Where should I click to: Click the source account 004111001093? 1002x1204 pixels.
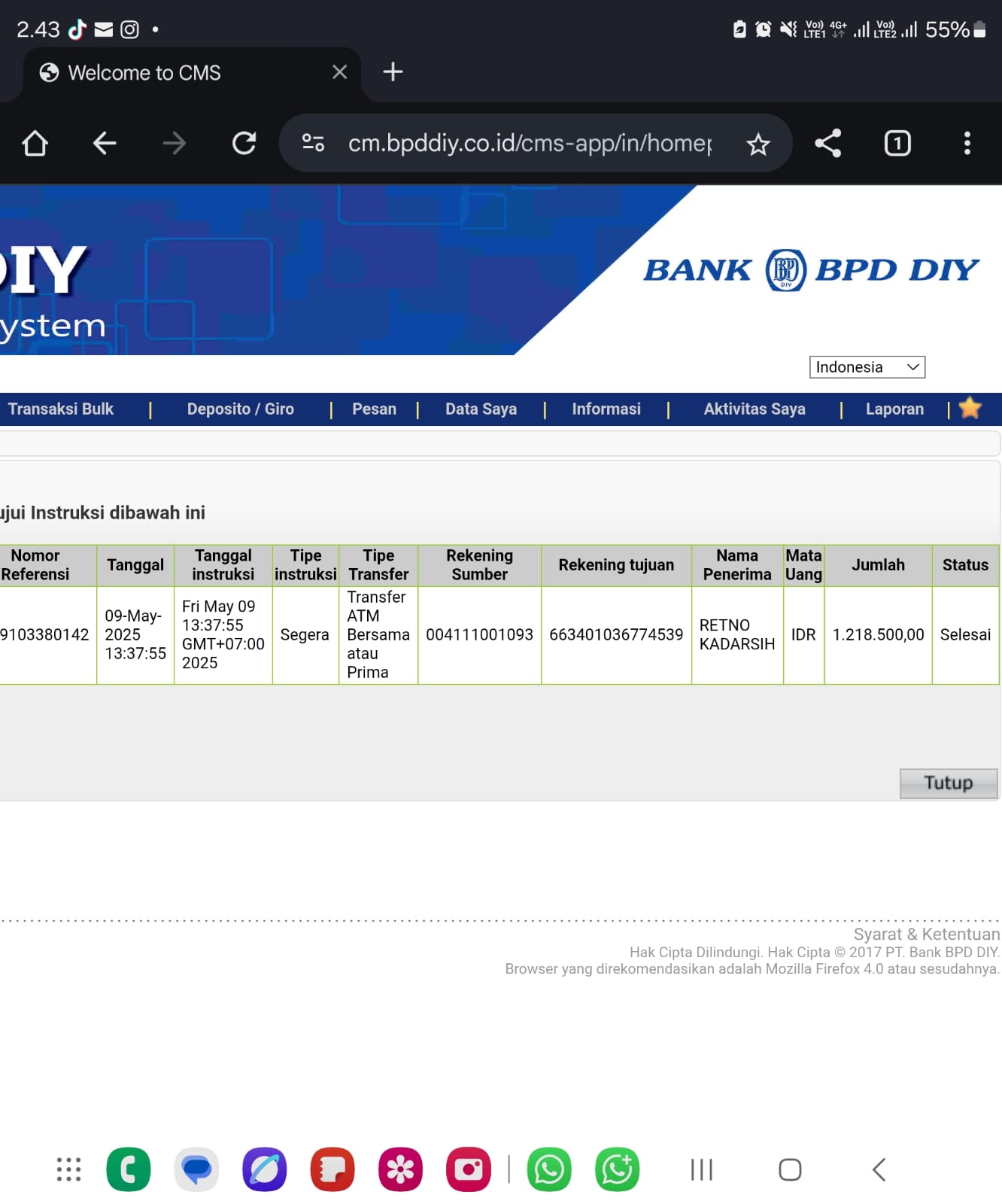coord(479,634)
